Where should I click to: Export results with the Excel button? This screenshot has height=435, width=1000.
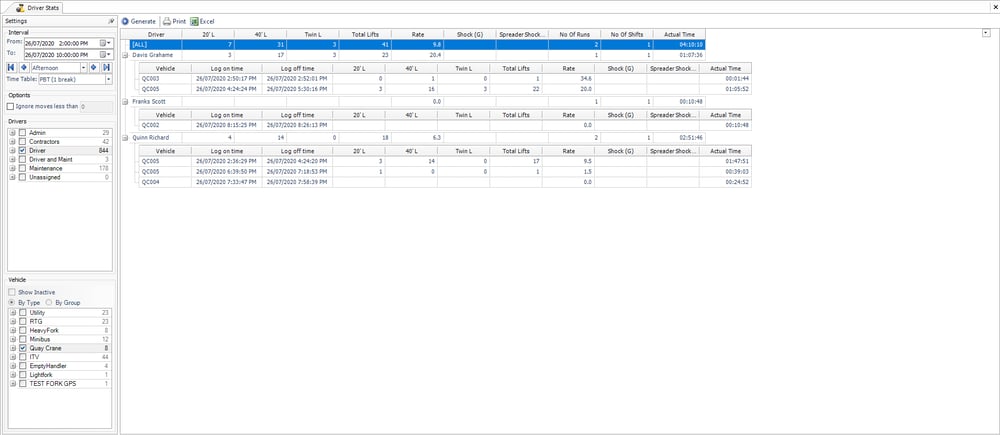click(203, 21)
